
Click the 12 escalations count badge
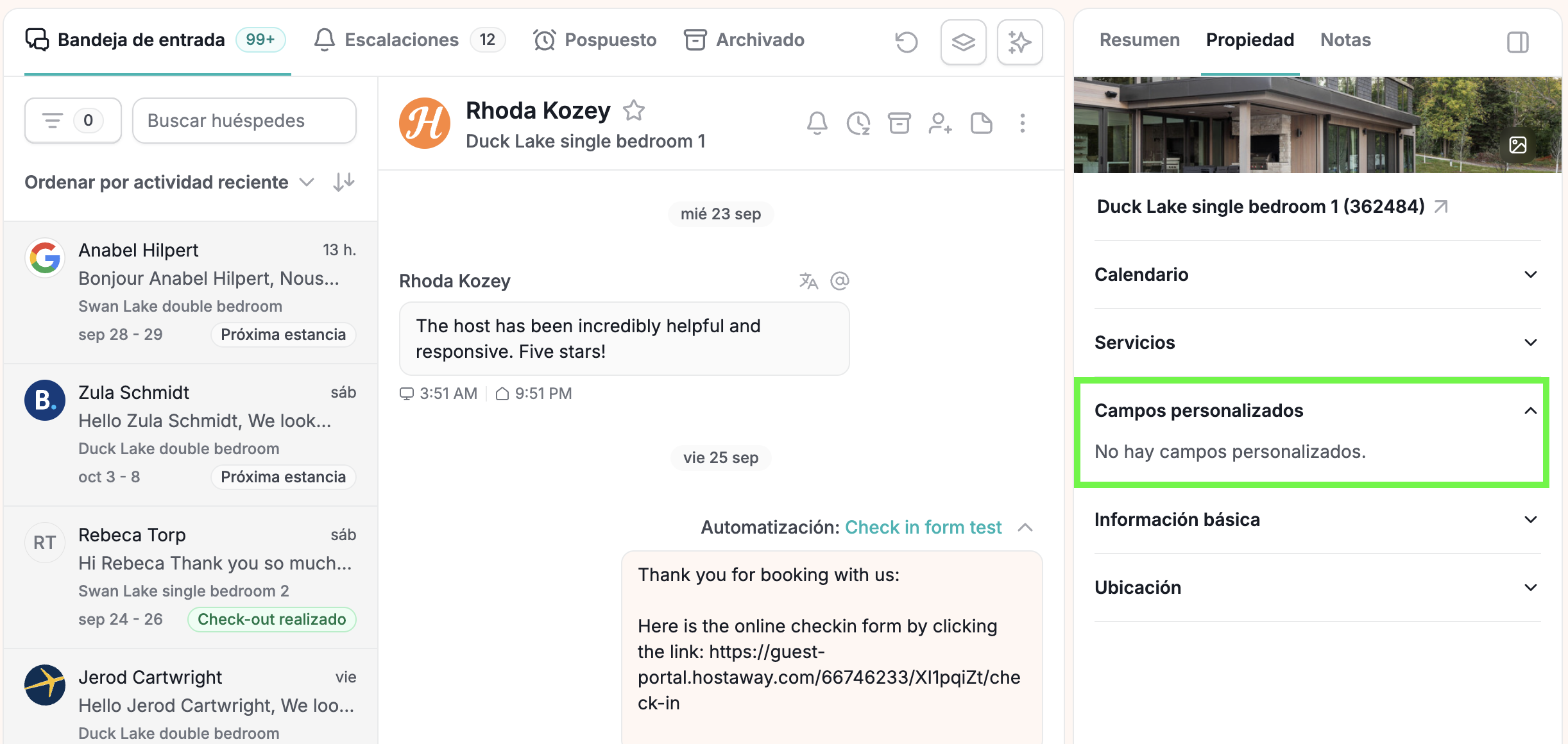(488, 40)
